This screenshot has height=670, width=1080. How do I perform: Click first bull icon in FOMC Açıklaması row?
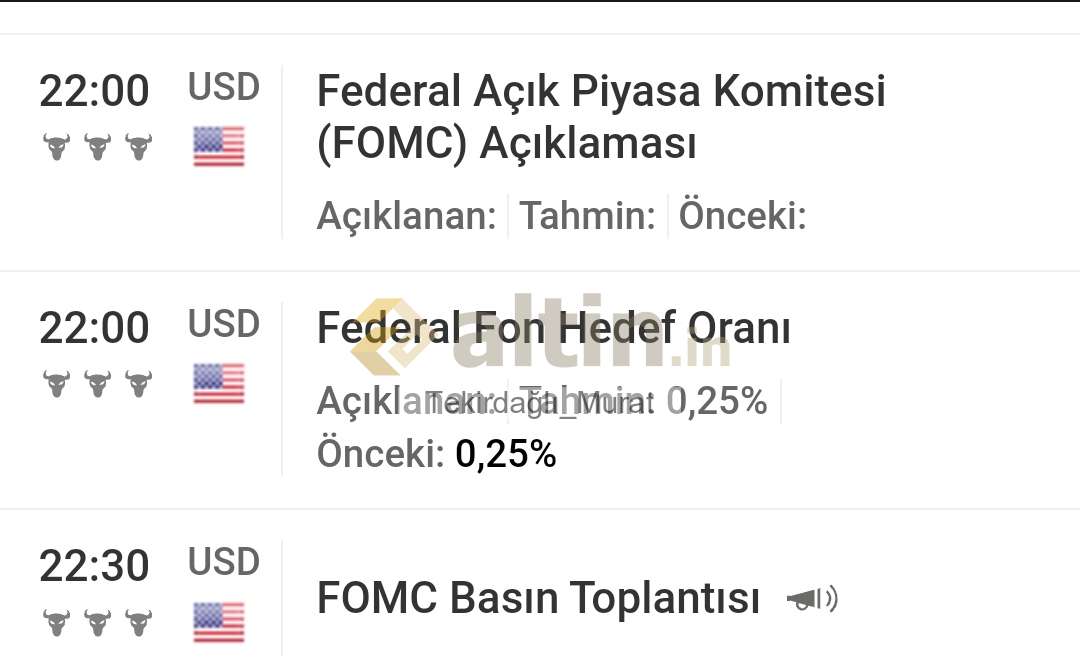[56, 147]
